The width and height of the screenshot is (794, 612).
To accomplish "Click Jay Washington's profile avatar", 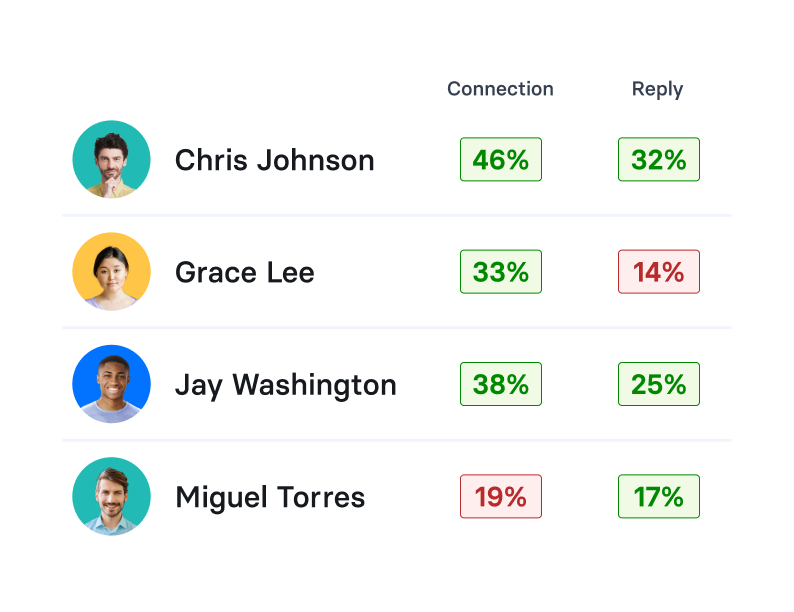I will [x=111, y=384].
